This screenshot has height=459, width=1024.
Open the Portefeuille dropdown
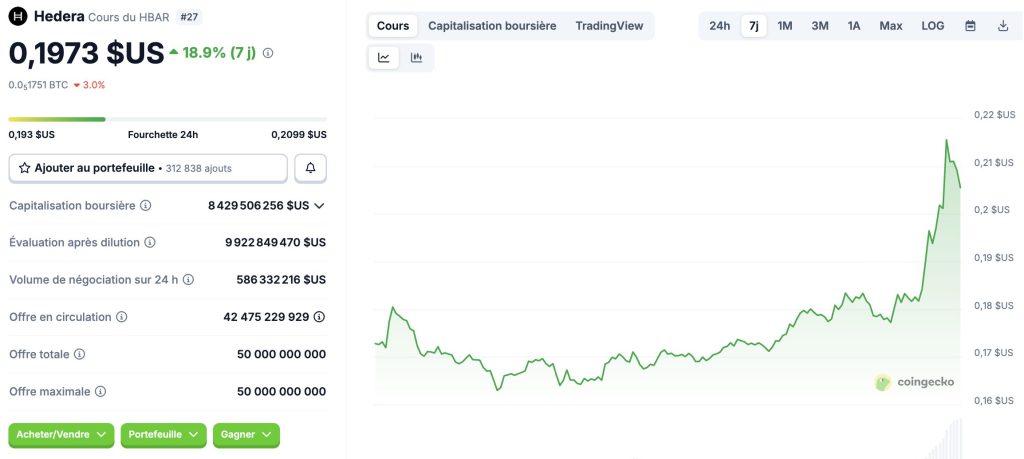coord(163,435)
